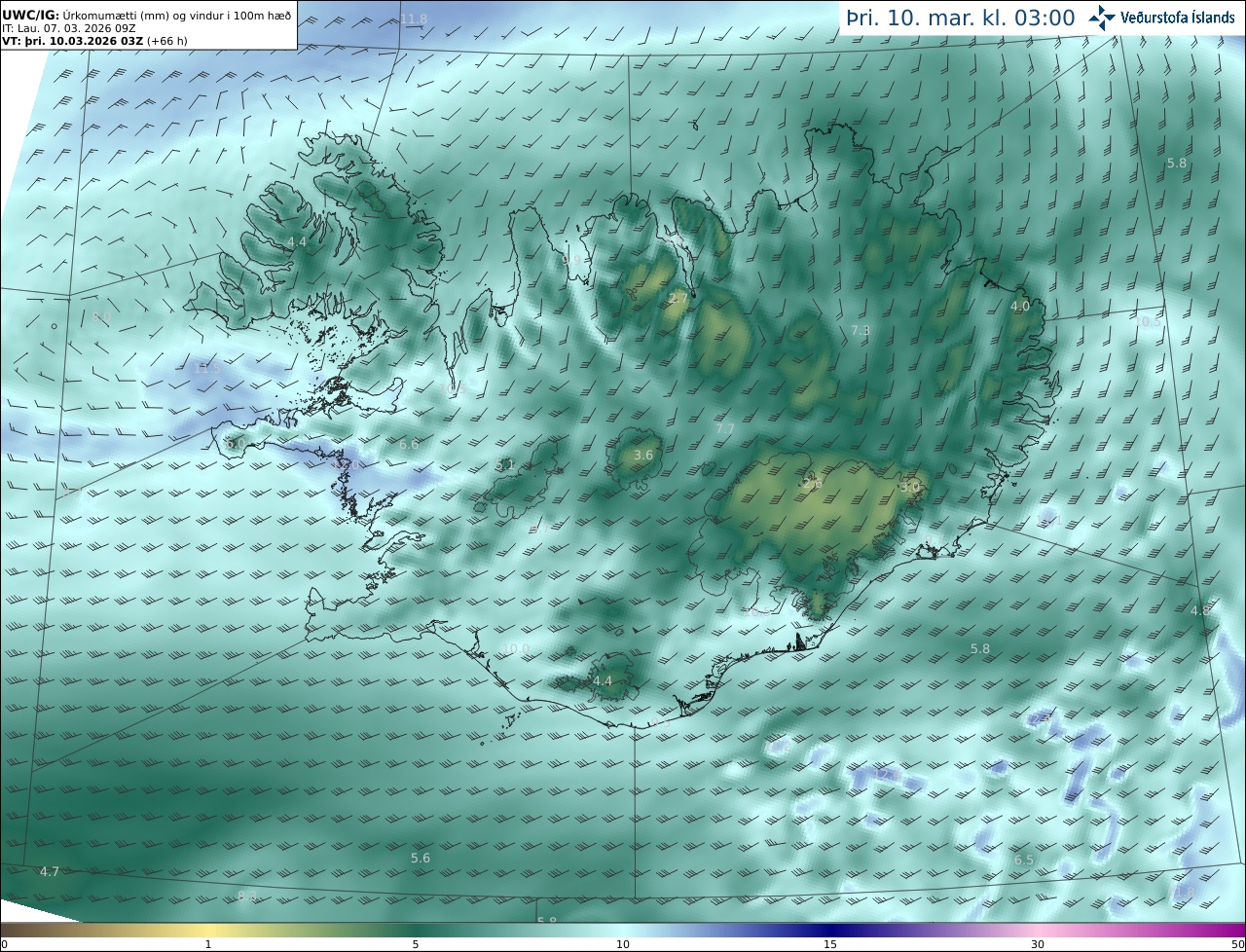Screen dimensions: 1246x952
Task: Click the colorbar tick label 50
Action: (1238, 944)
